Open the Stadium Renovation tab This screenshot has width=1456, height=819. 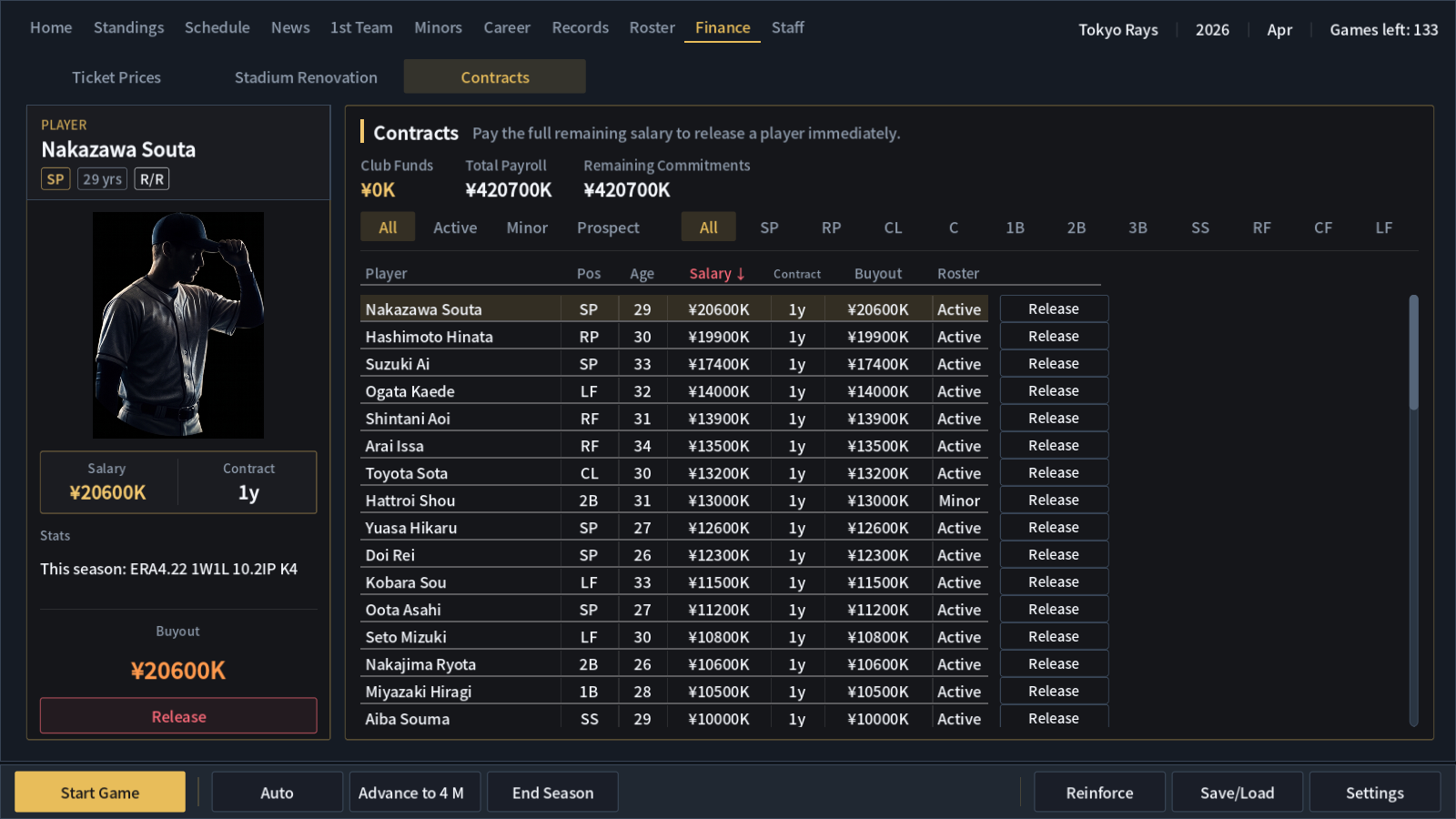tap(306, 77)
